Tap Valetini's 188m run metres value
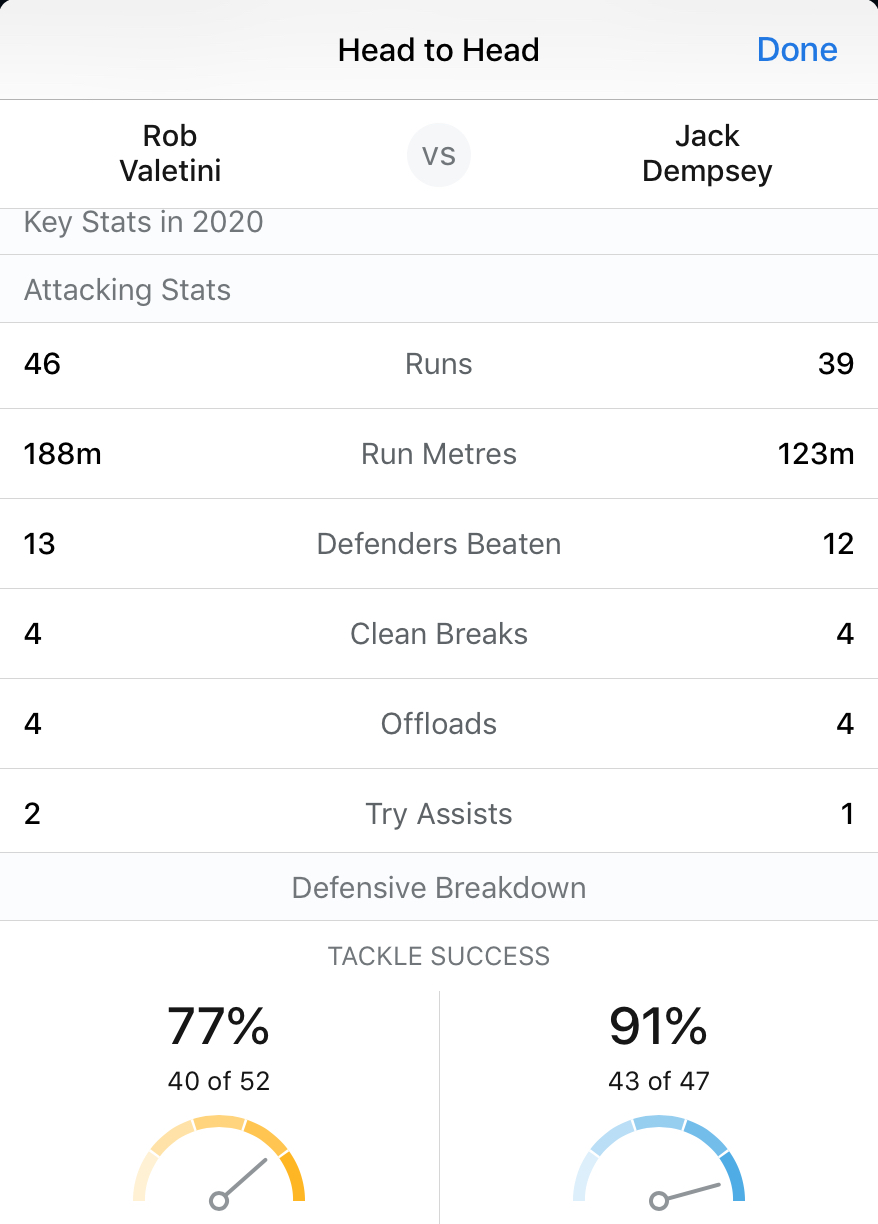Screen dimensions: 878x1224 pos(63,454)
